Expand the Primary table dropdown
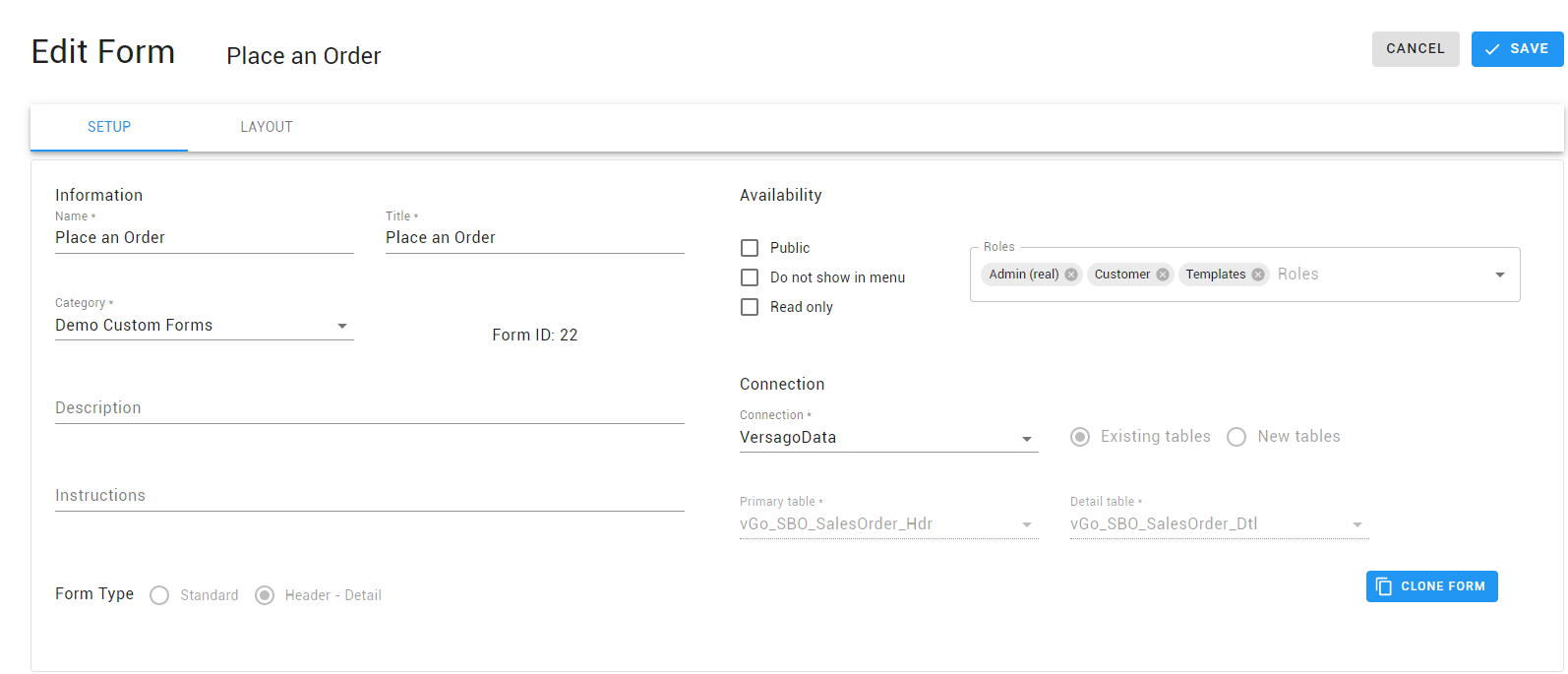 coord(889,524)
